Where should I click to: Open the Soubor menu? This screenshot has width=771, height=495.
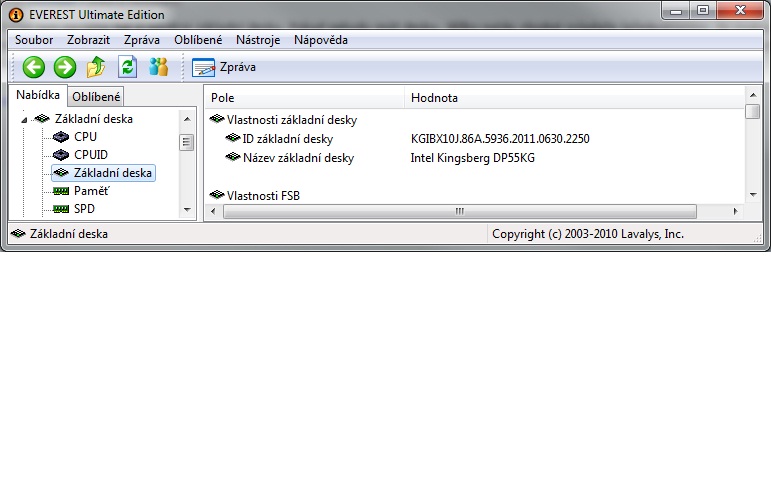(34, 40)
